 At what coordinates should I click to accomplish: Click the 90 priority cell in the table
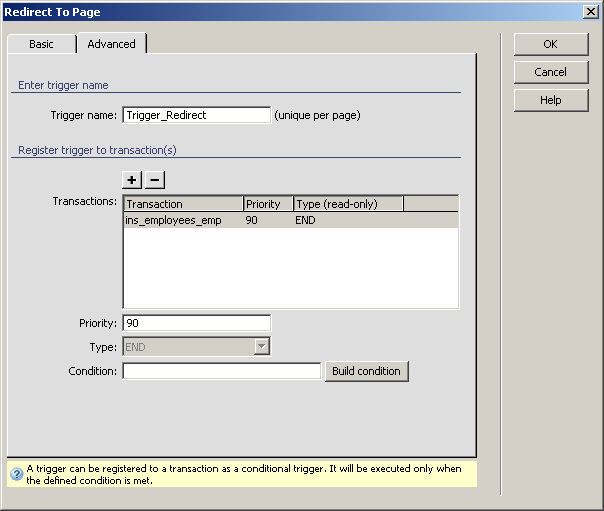pos(254,220)
